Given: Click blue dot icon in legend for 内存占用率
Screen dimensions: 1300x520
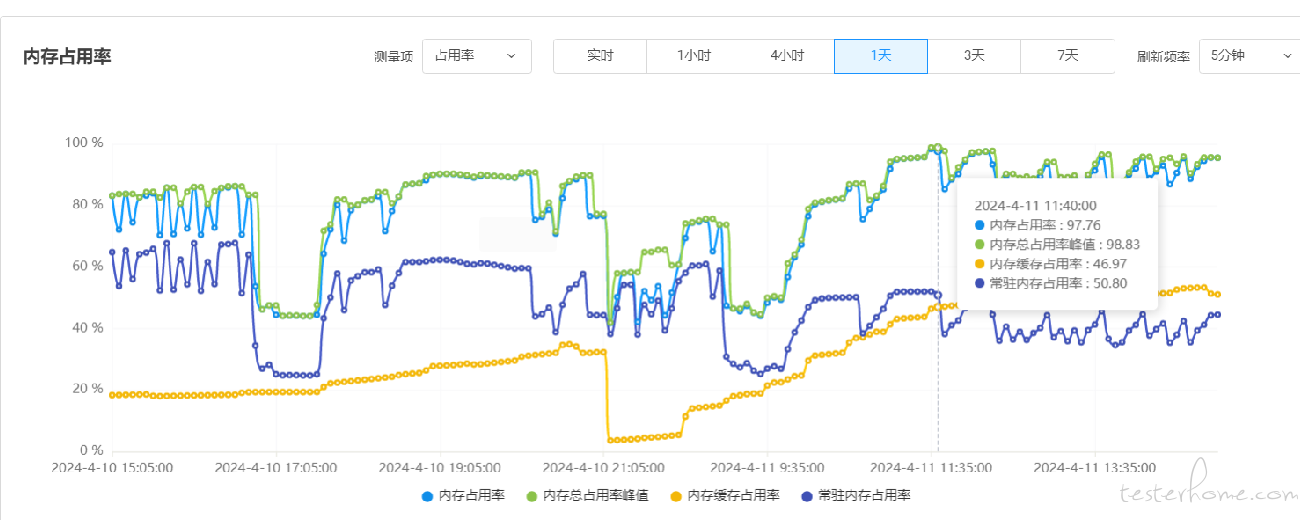Looking at the screenshot, I should pos(428,496).
